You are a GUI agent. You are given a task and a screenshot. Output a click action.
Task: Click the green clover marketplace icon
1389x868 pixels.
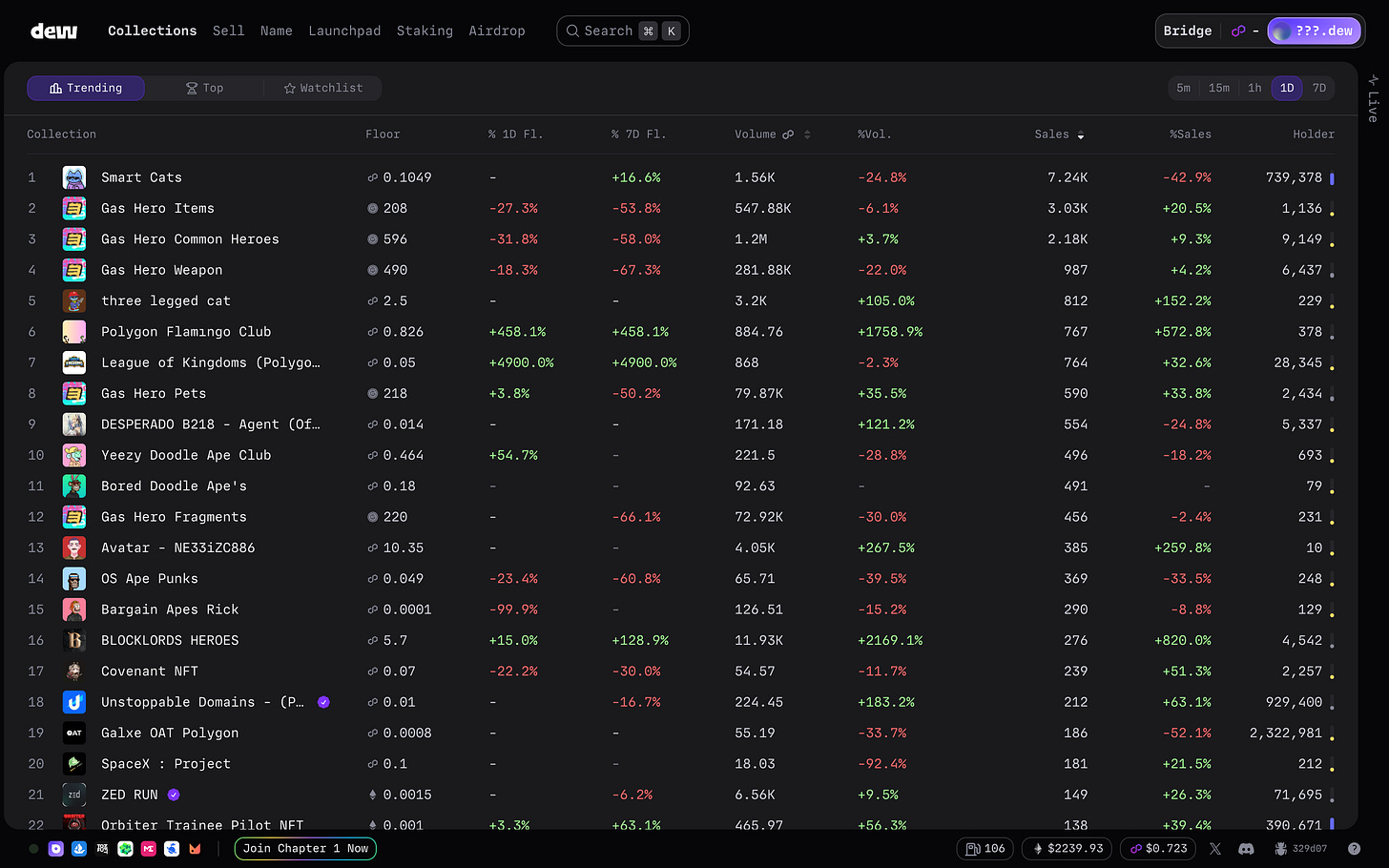pos(125,849)
